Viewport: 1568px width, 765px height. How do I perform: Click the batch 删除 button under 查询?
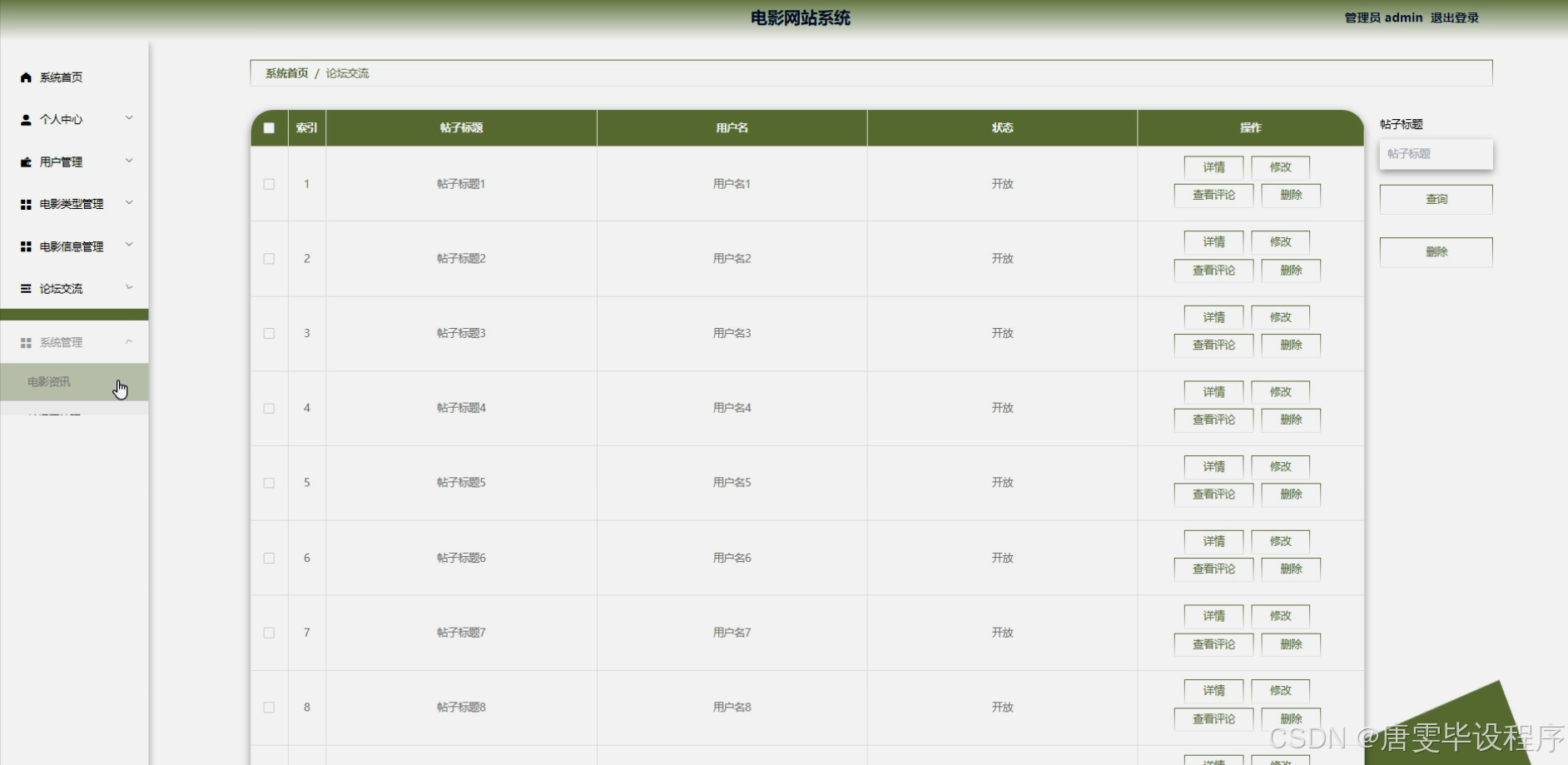tap(1436, 252)
